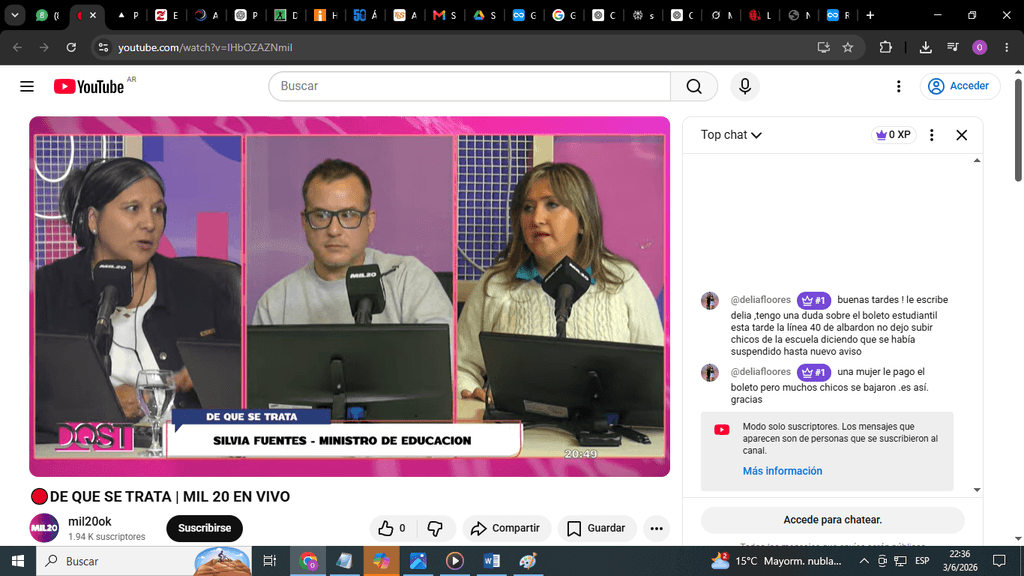Switch to the first Google tab
The image size is (1024, 576).
(564, 15)
